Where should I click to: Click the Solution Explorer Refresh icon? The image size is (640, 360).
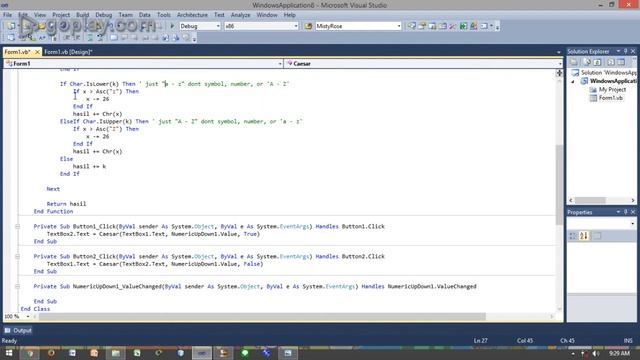coord(597,62)
